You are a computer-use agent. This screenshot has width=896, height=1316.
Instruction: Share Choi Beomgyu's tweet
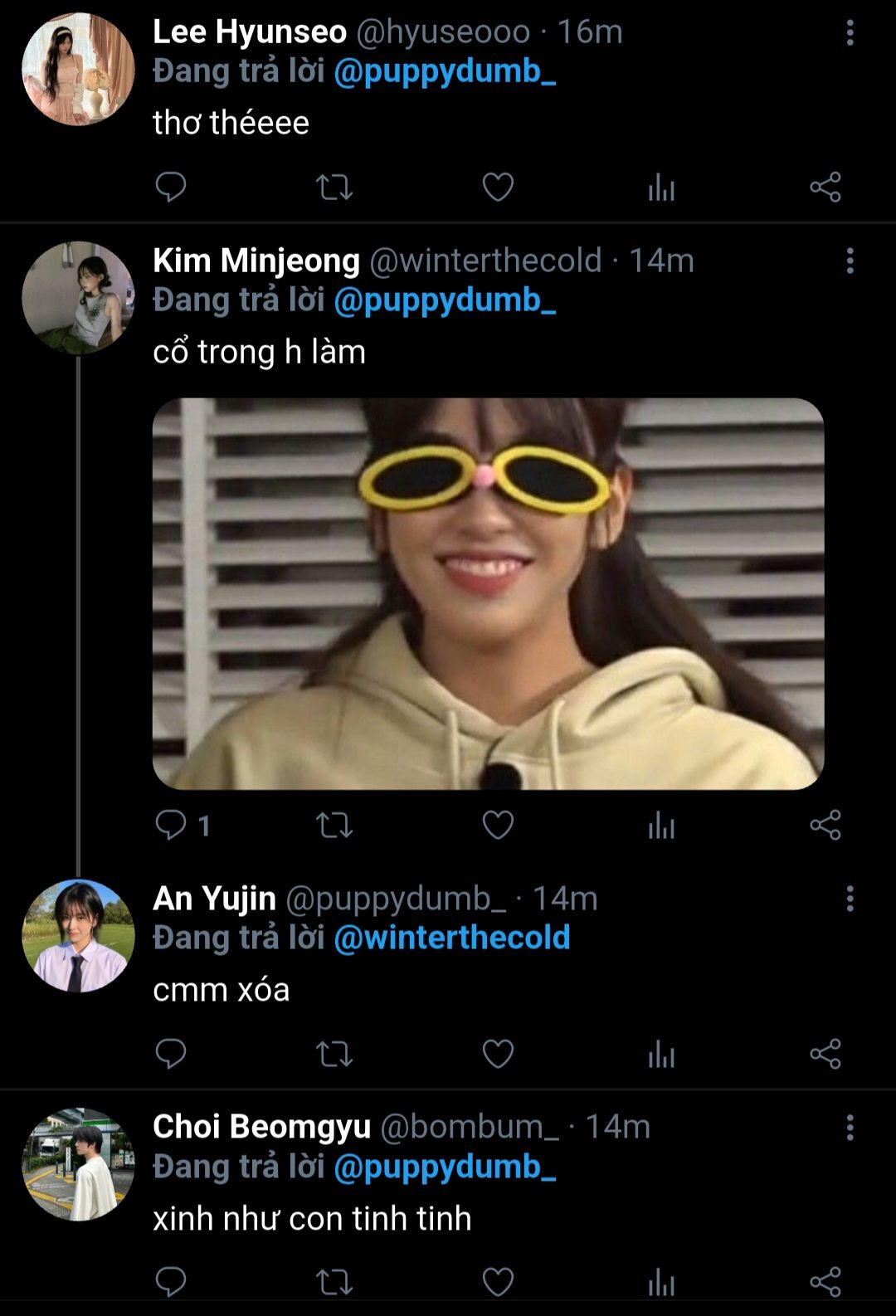click(825, 1281)
